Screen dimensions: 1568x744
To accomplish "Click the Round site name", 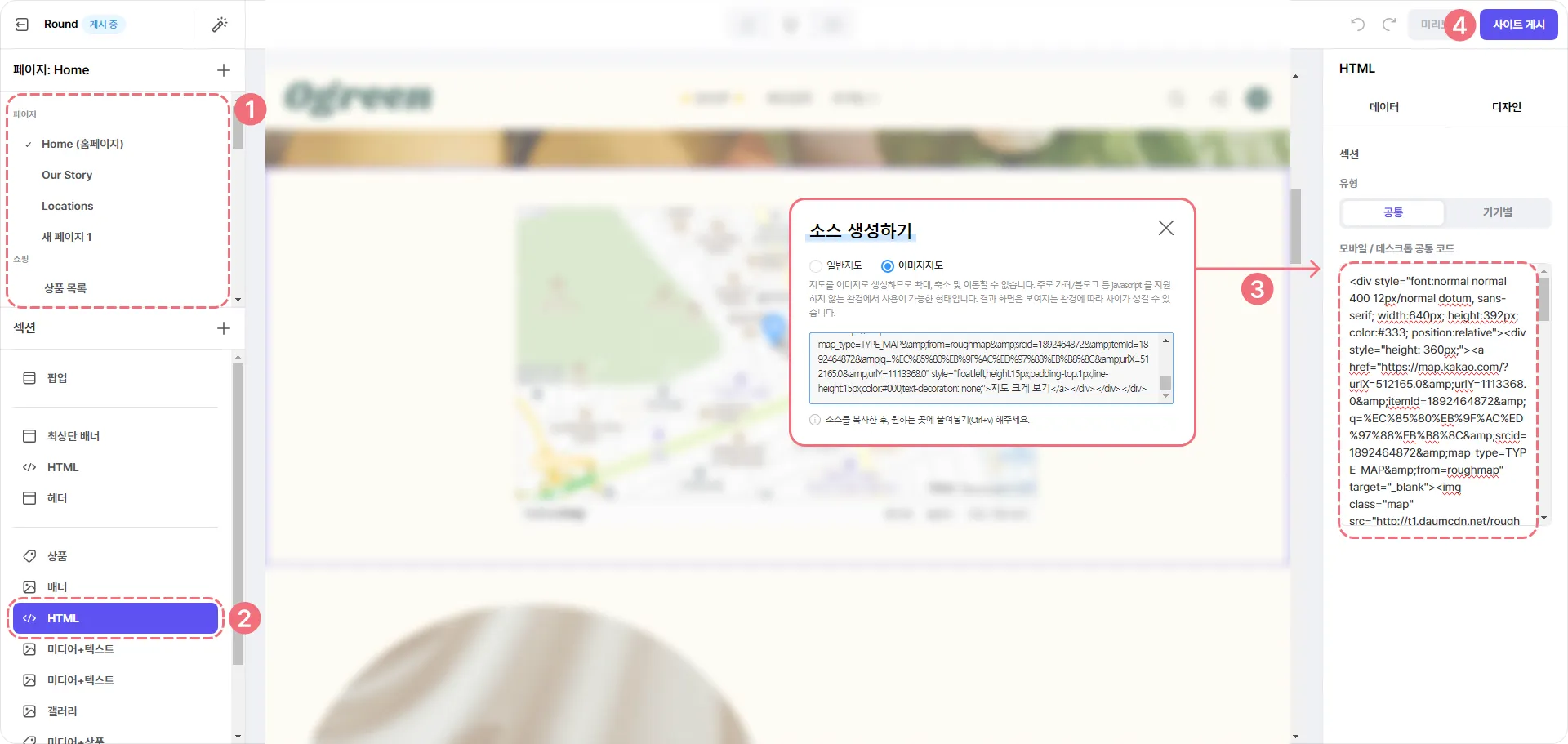I will 61,25.
